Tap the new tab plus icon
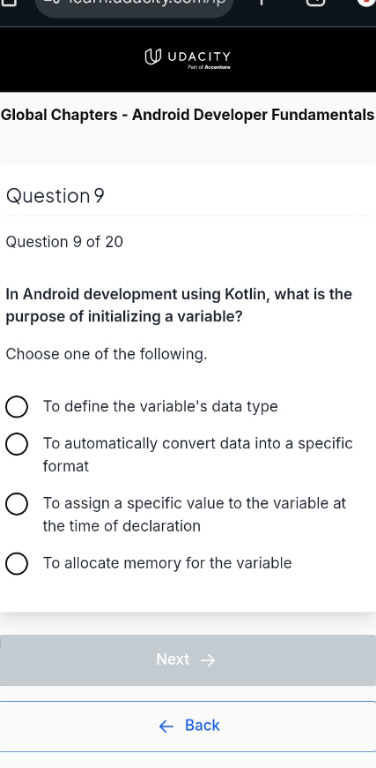Screen dimensions: 376x768 tap(261, 2)
